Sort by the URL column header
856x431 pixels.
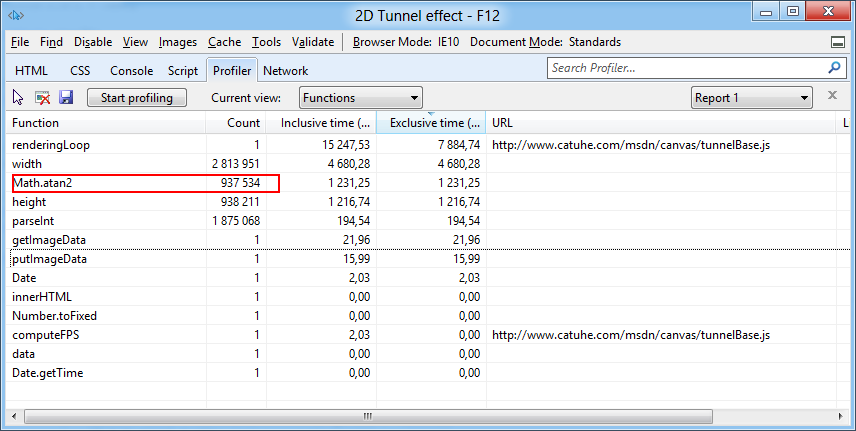pyautogui.click(x=662, y=123)
